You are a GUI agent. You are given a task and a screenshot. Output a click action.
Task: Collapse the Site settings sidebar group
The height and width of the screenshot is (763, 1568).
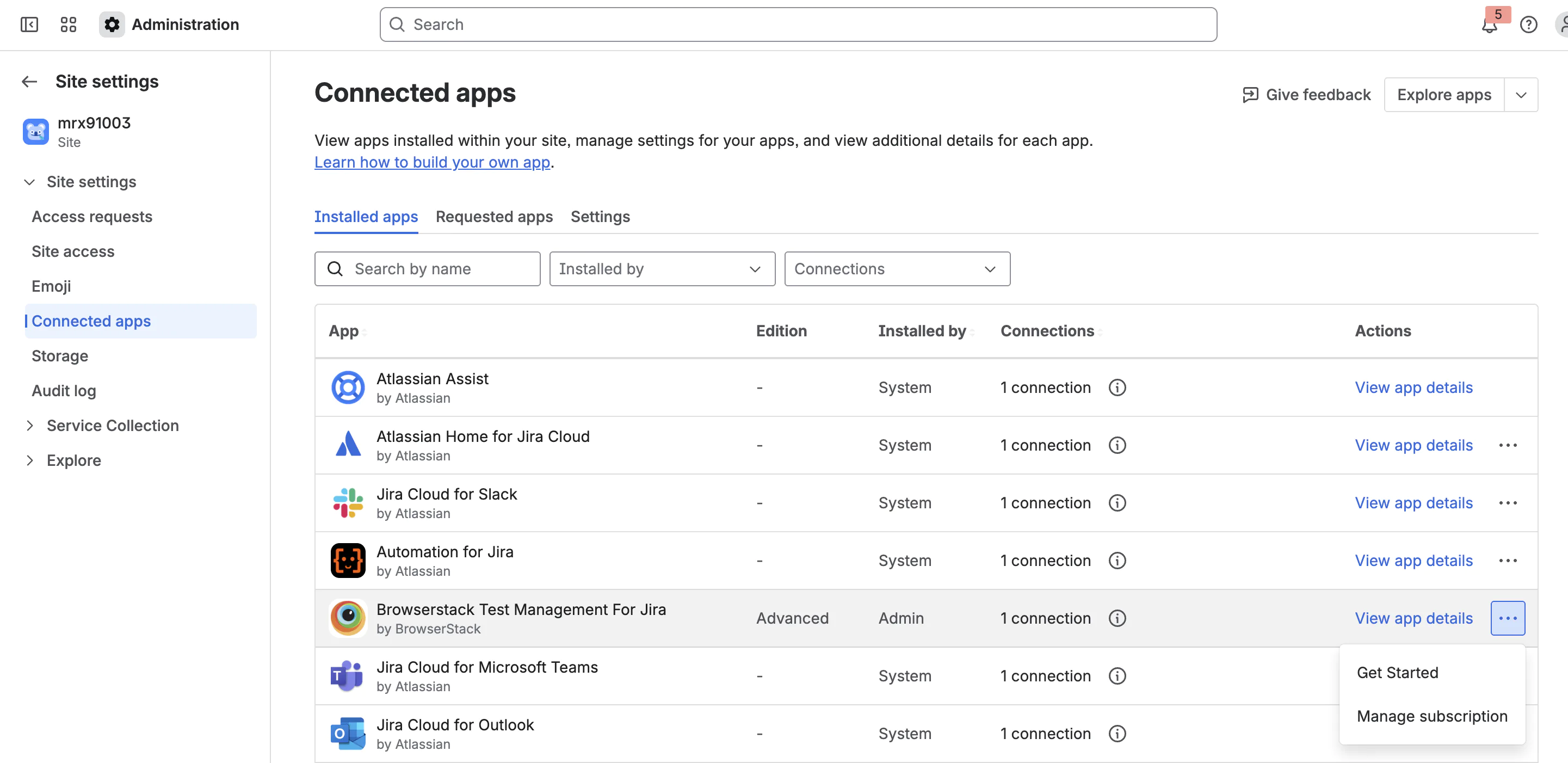tap(29, 182)
